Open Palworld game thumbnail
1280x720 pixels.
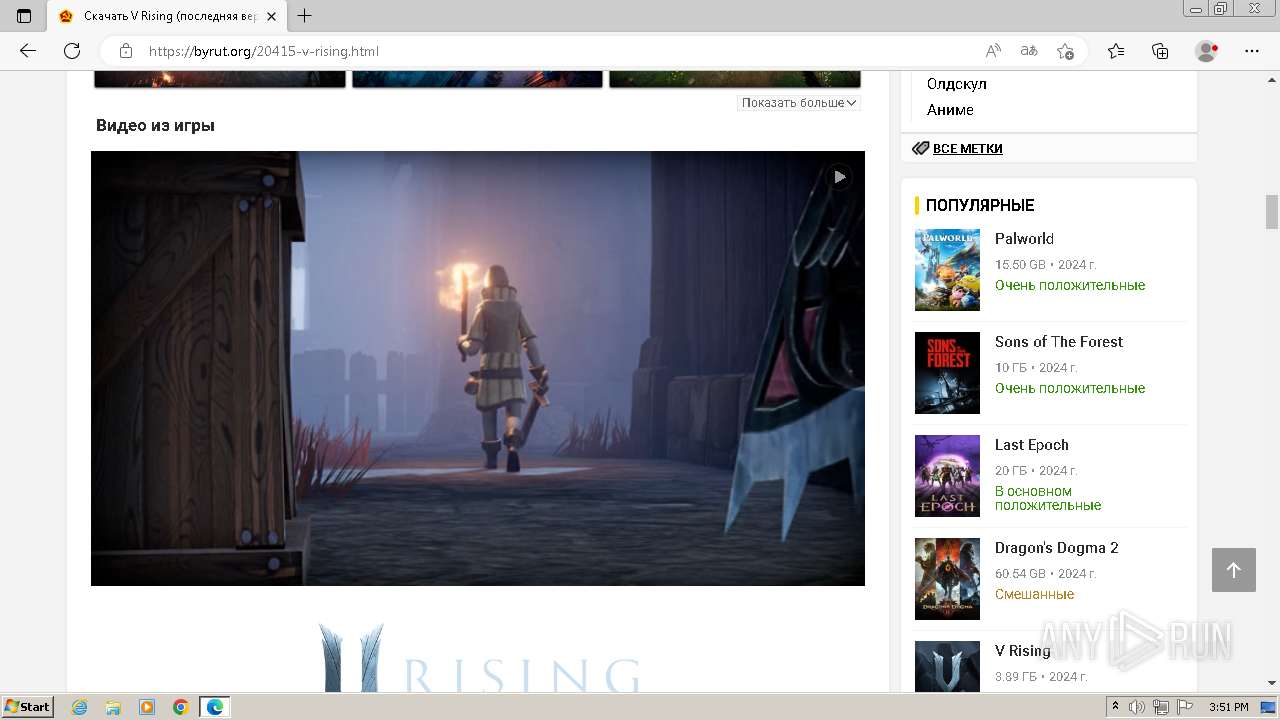947,270
